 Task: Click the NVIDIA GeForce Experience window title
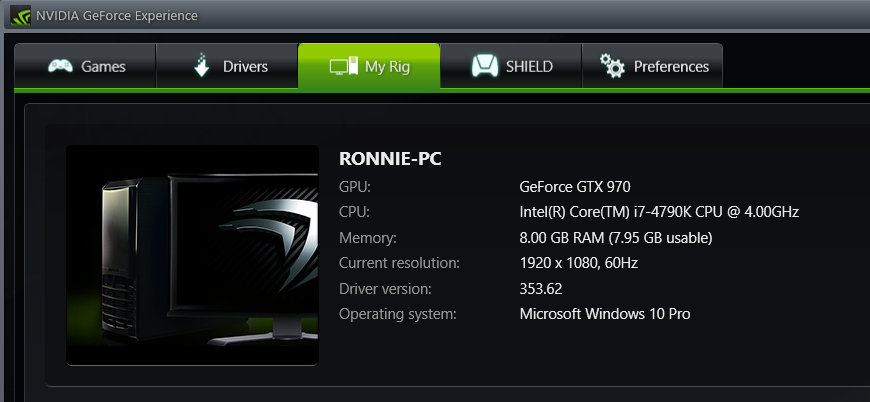click(117, 16)
